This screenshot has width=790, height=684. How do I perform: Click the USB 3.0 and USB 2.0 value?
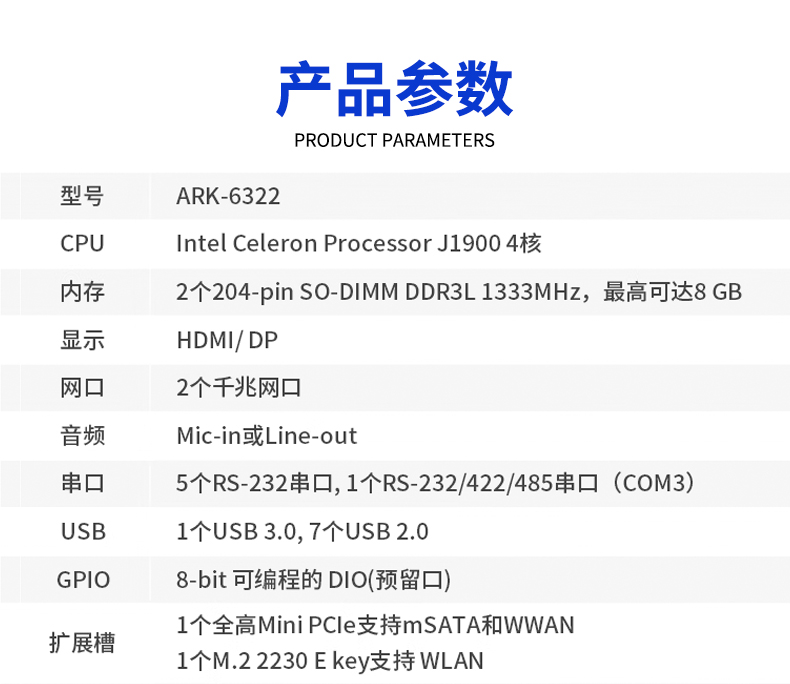[302, 532]
